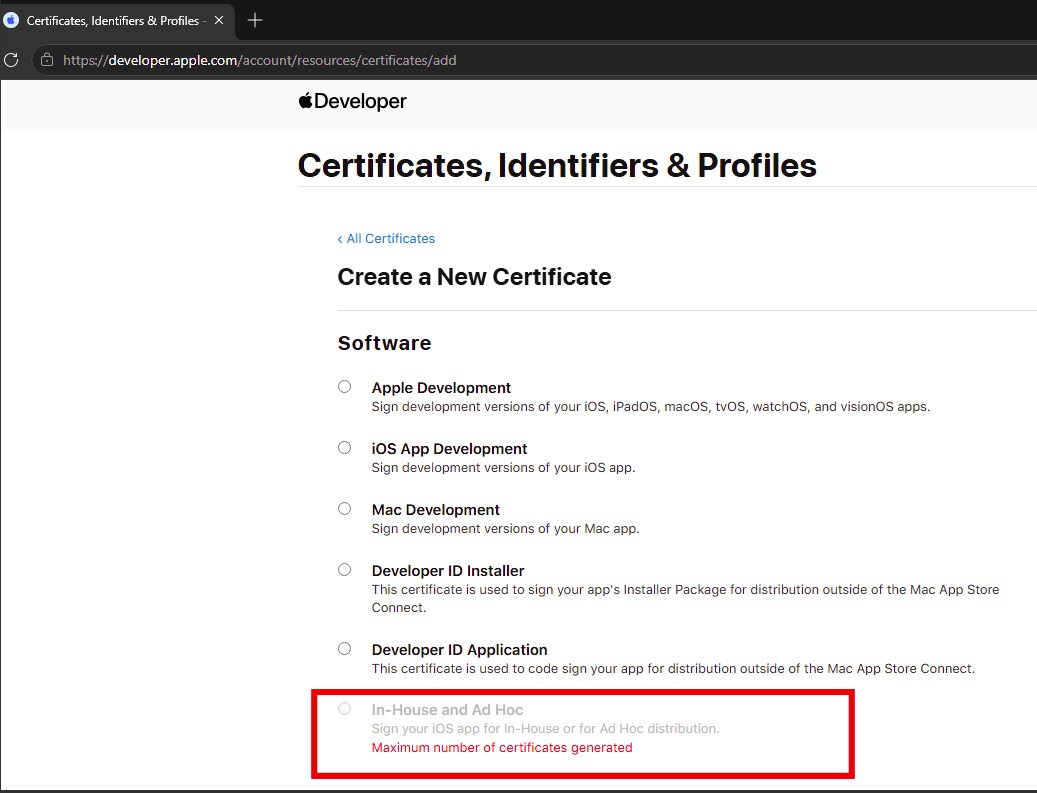Select the iOS App Development radio button
Screen dimensions: 1037x793
coord(345,448)
